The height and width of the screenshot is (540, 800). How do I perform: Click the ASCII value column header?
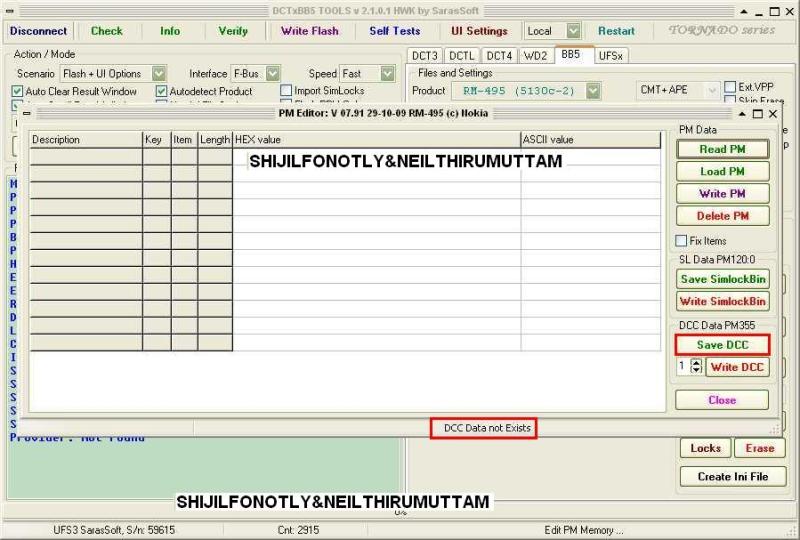point(590,140)
